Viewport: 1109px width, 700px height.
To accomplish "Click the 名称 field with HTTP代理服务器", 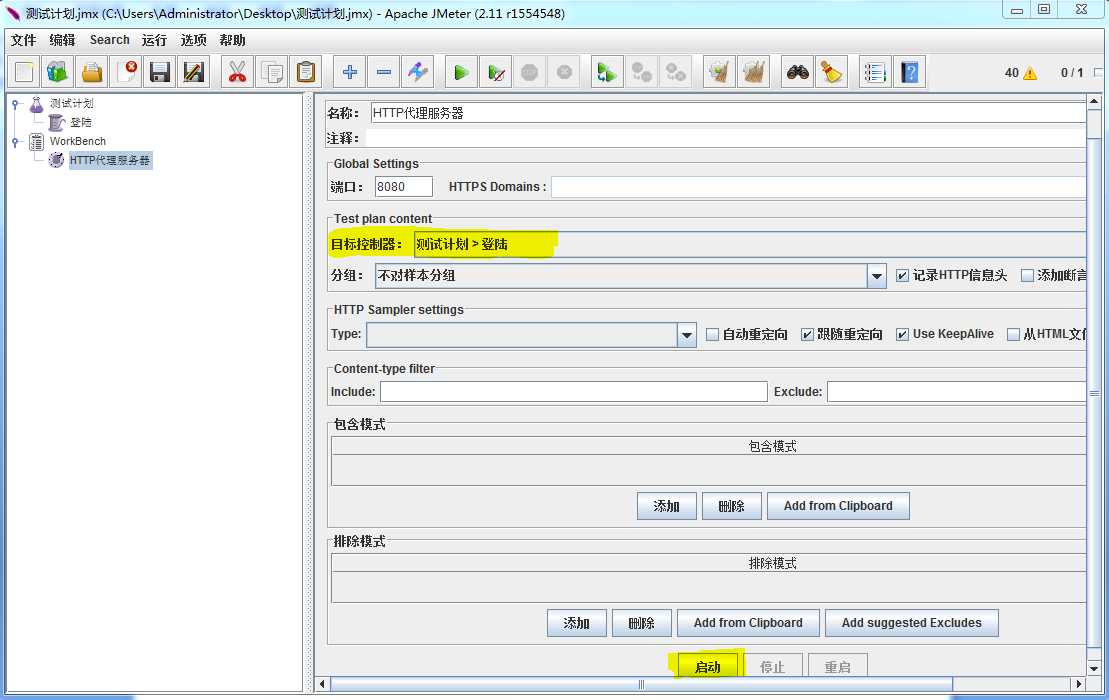I will click(728, 113).
